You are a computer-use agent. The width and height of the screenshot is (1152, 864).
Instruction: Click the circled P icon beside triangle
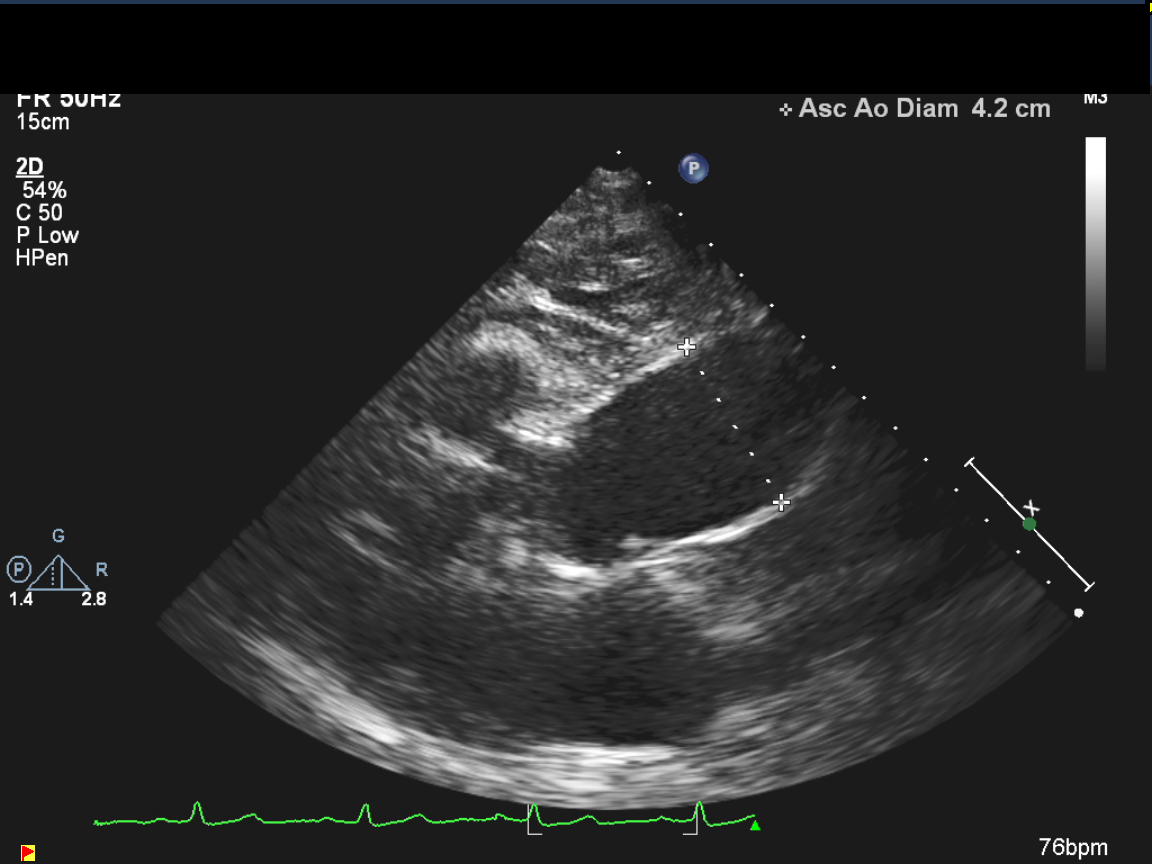click(x=19, y=570)
